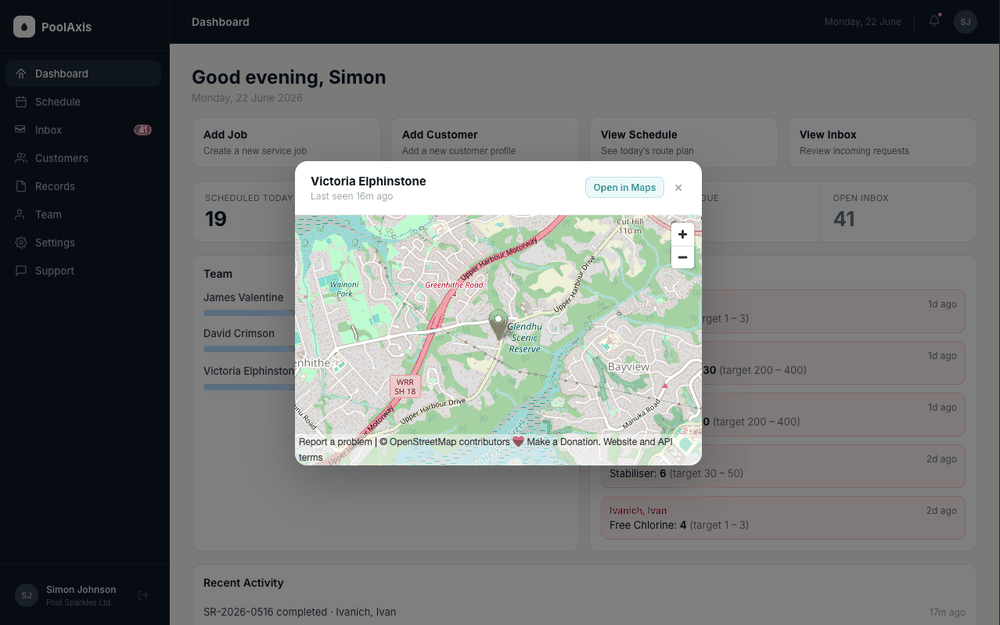The height and width of the screenshot is (625, 1000).
Task: Click the Settings gear icon
Action: click(x=21, y=242)
